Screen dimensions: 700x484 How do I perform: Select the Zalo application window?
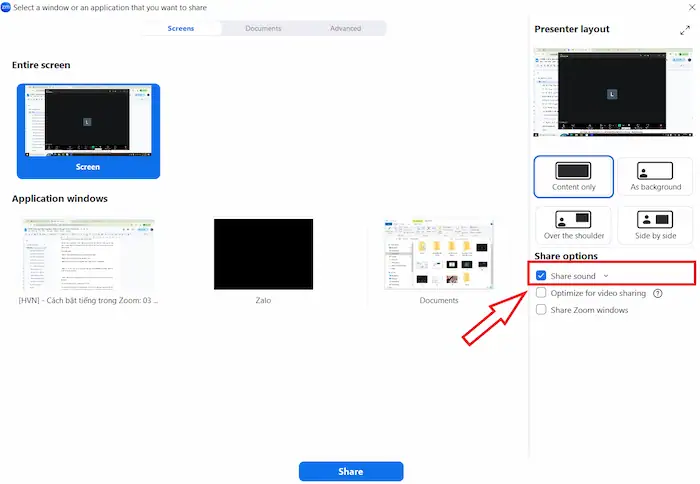(263, 255)
